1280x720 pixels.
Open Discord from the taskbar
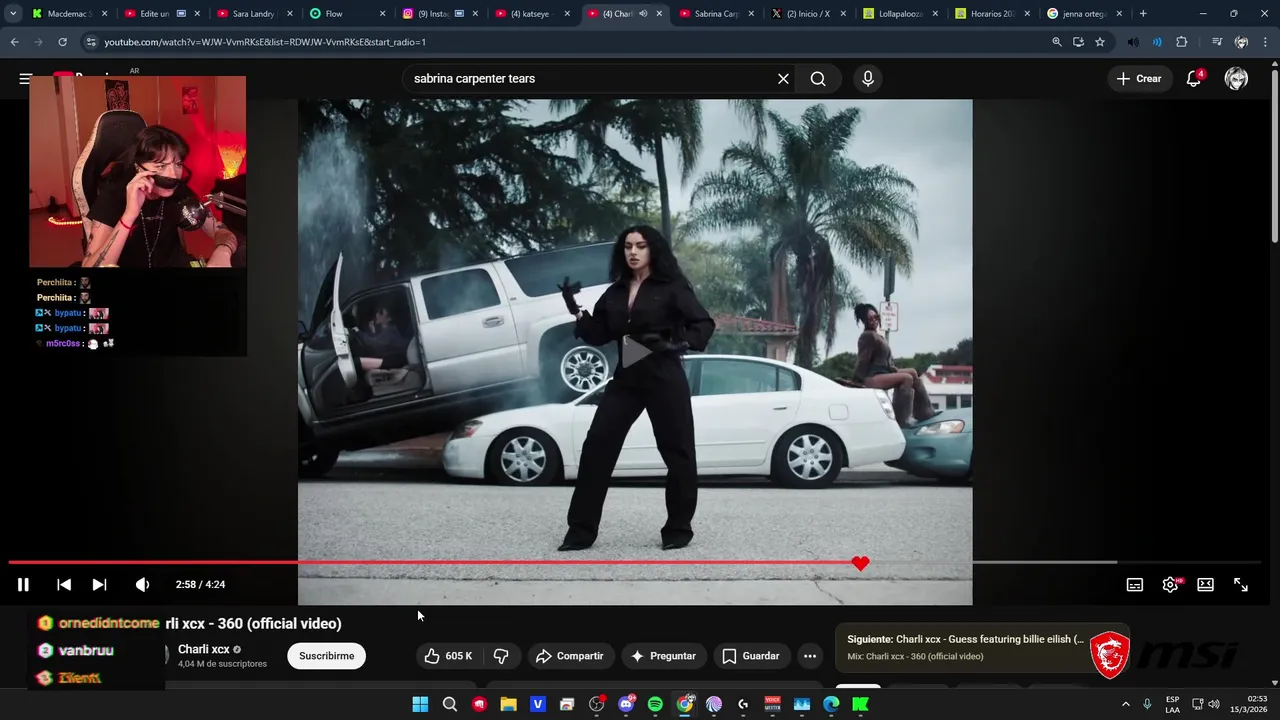tap(626, 704)
